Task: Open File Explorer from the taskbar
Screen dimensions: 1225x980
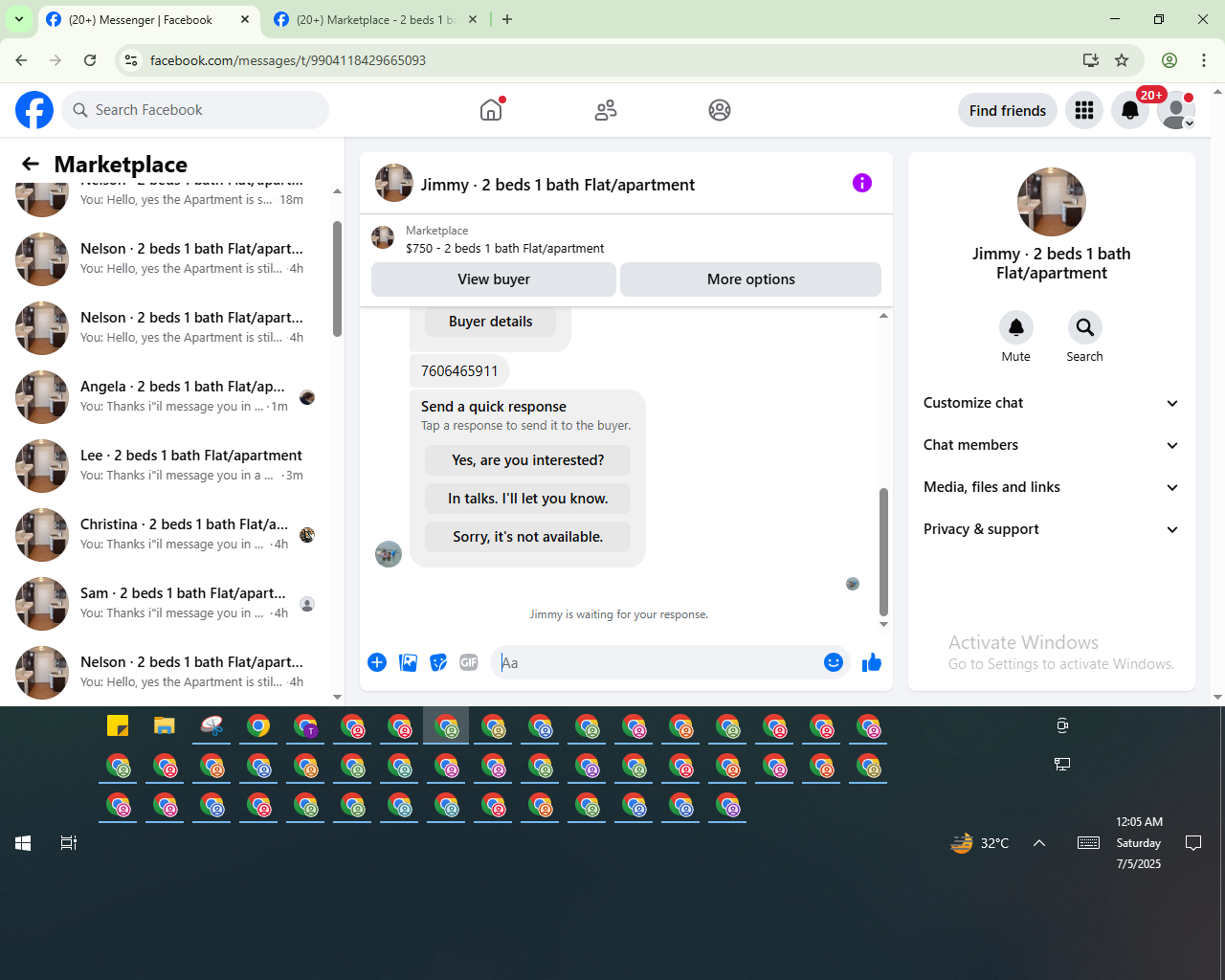Action: click(165, 726)
